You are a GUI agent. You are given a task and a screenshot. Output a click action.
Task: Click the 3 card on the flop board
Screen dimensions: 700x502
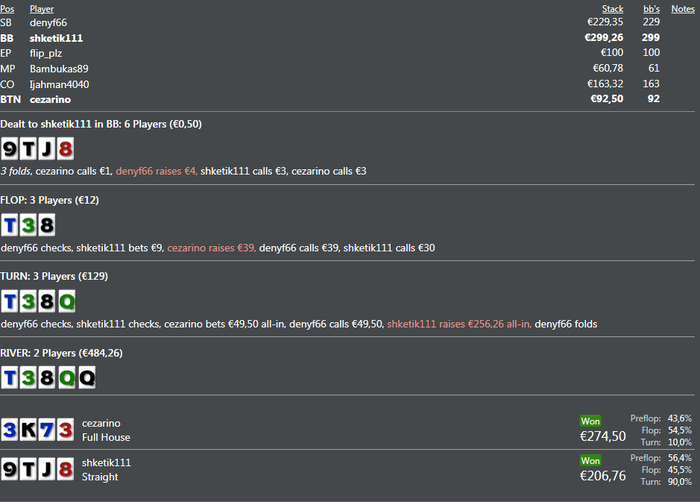[28, 225]
